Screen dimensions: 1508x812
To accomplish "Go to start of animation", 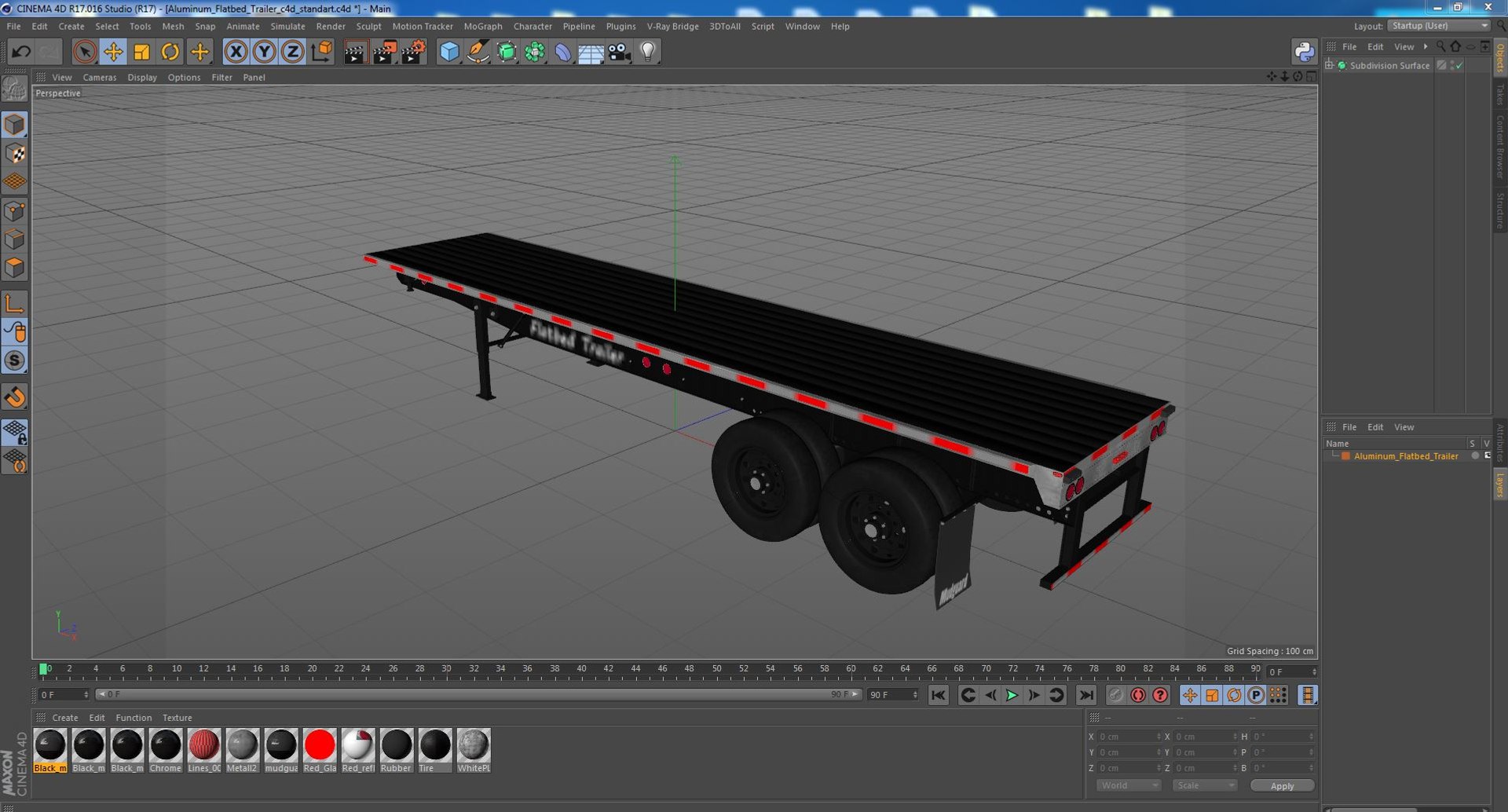I will tap(938, 695).
